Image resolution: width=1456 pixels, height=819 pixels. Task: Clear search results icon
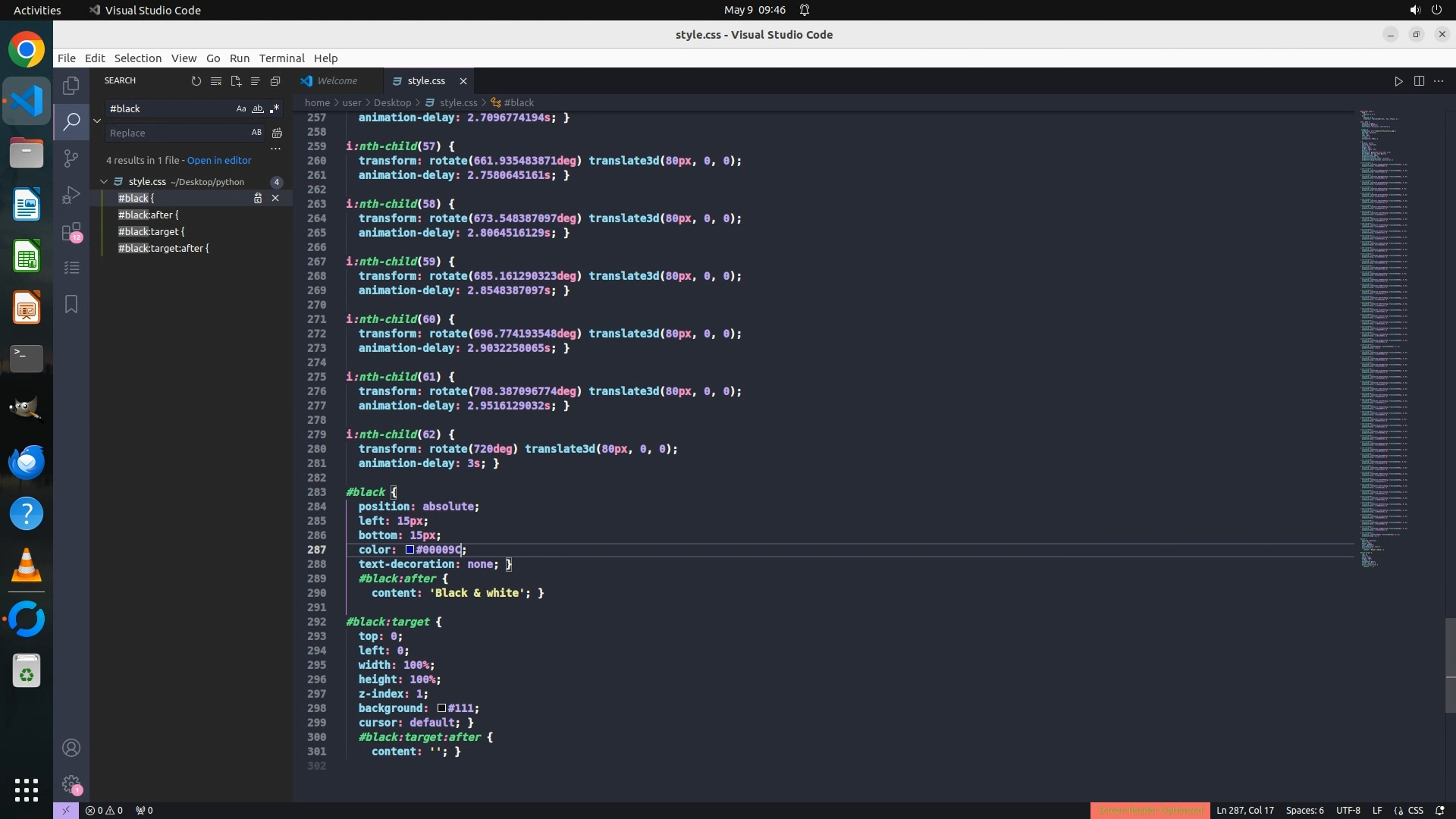coord(216,81)
